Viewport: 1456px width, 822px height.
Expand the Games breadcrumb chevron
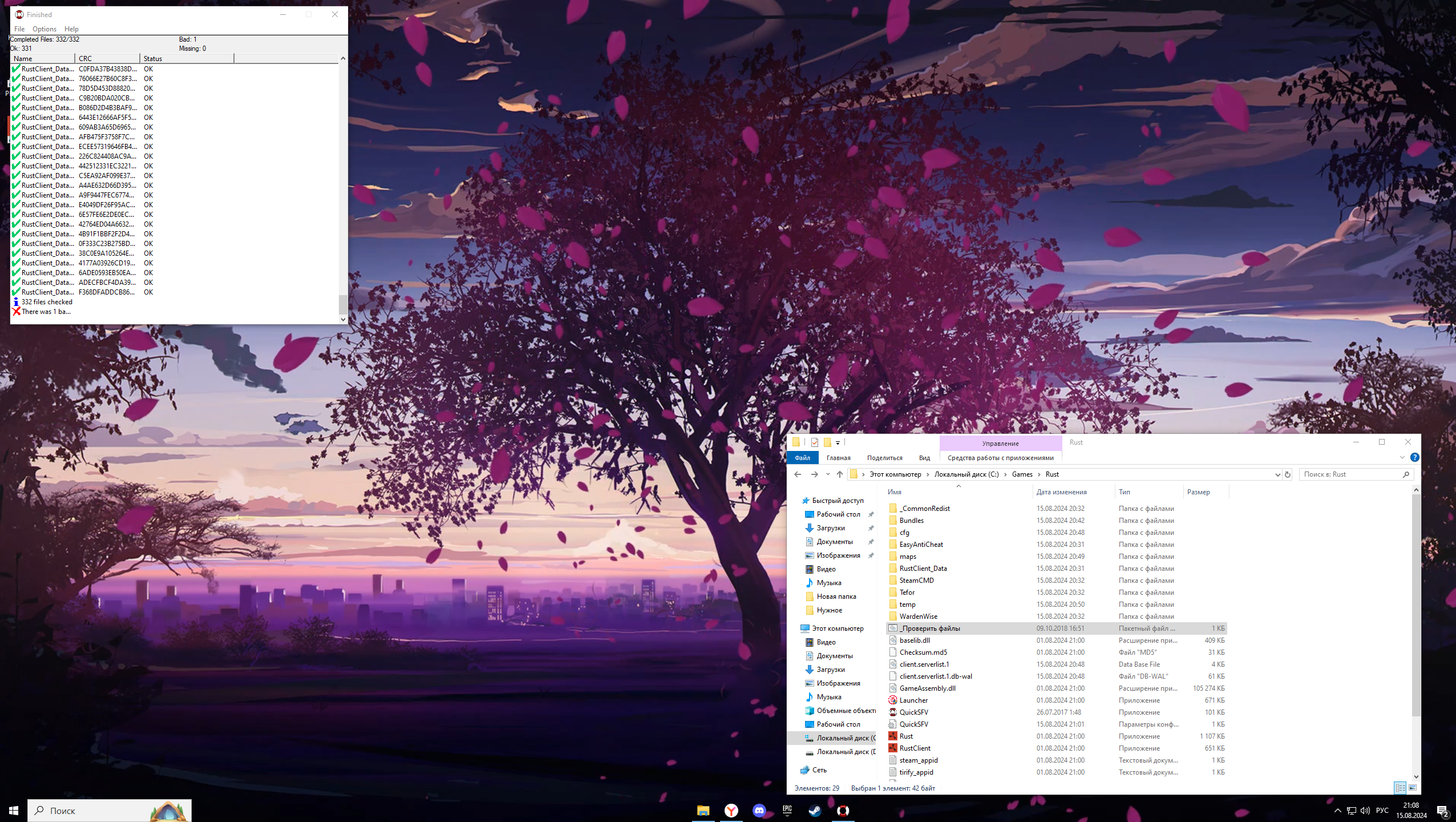pos(1039,474)
